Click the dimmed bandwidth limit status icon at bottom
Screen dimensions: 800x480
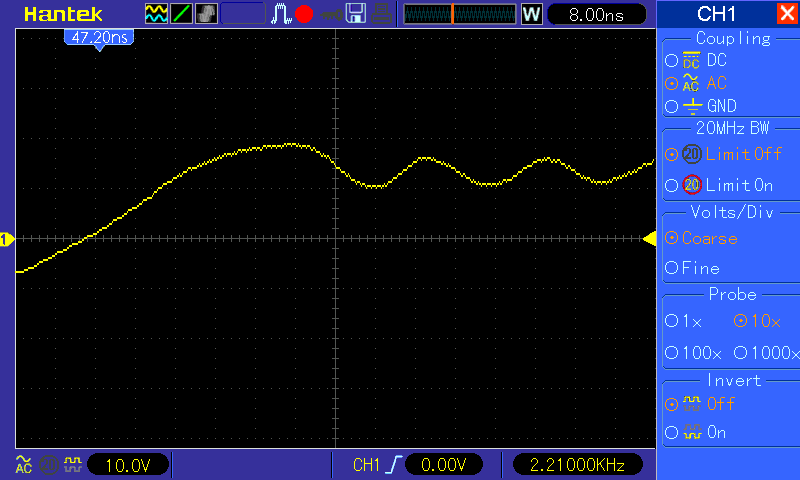(x=48, y=465)
